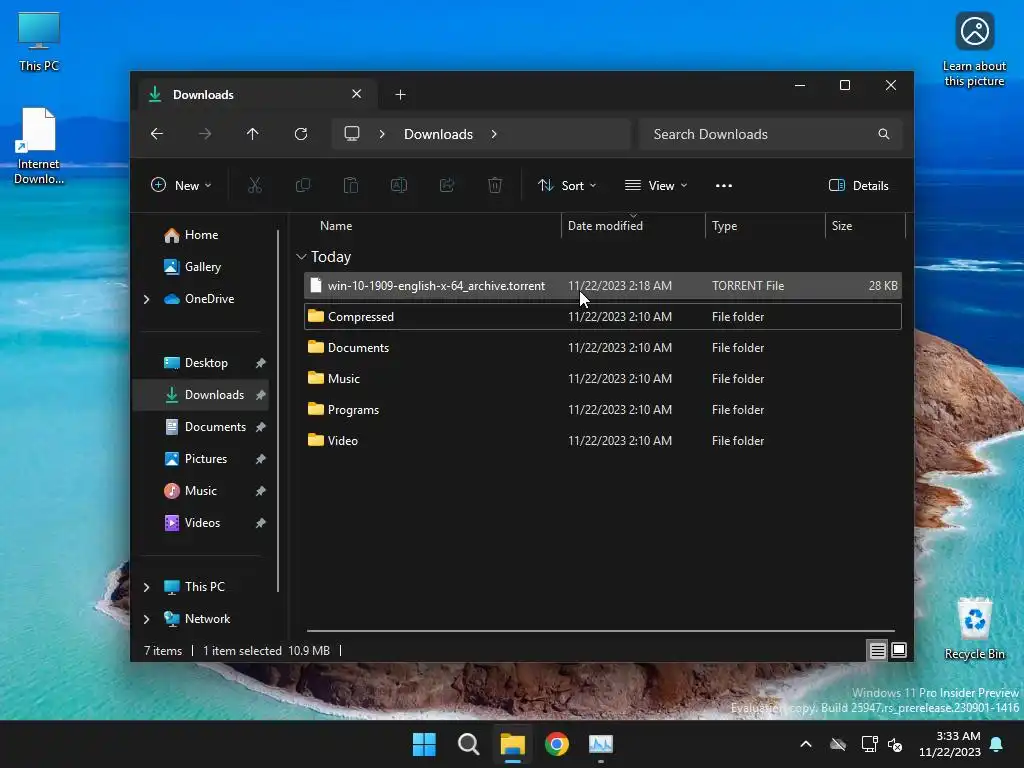This screenshot has width=1024, height=768.
Task: Sort by Type column header
Action: (765, 226)
